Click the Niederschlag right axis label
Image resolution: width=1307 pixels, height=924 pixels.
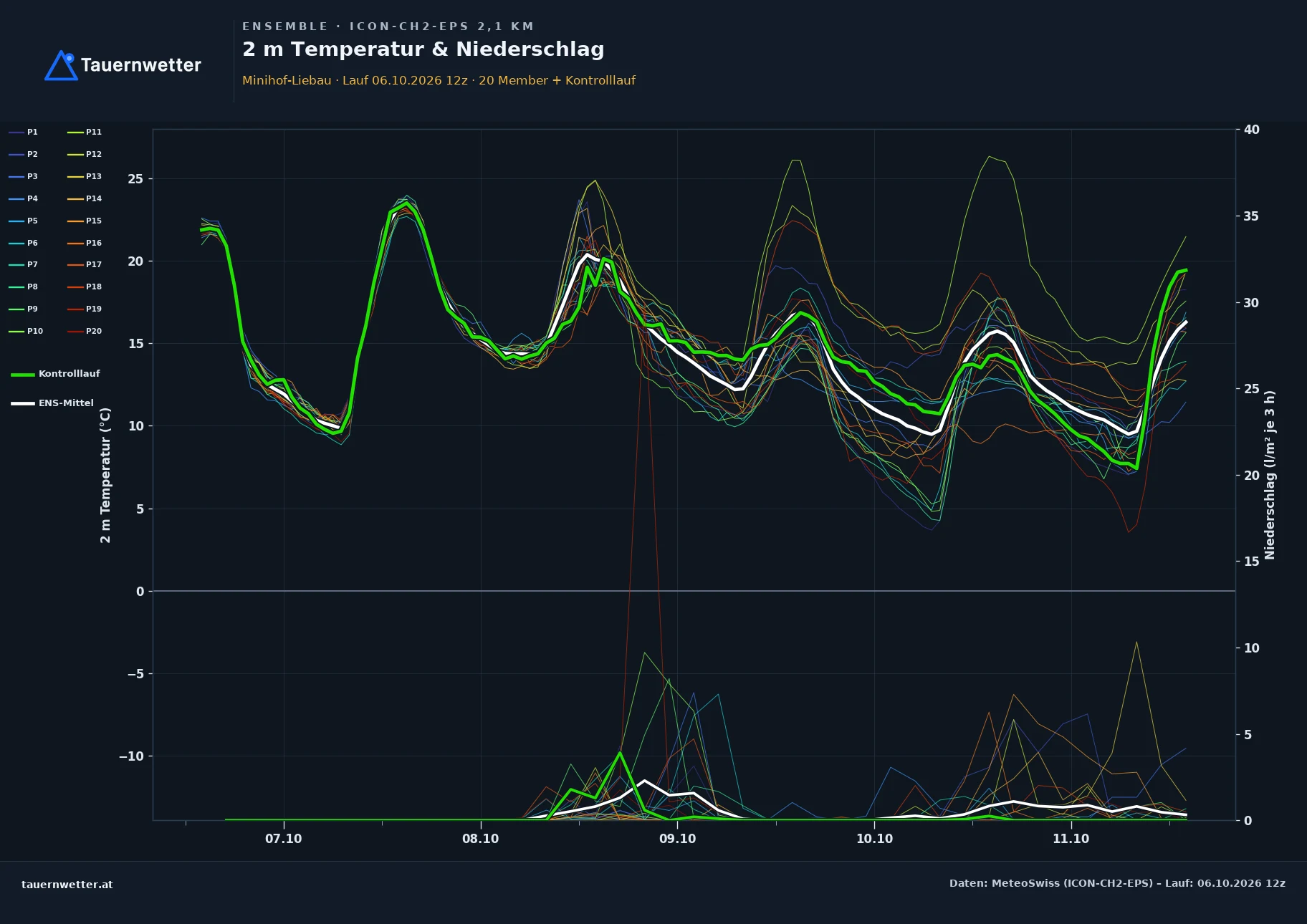(1270, 475)
